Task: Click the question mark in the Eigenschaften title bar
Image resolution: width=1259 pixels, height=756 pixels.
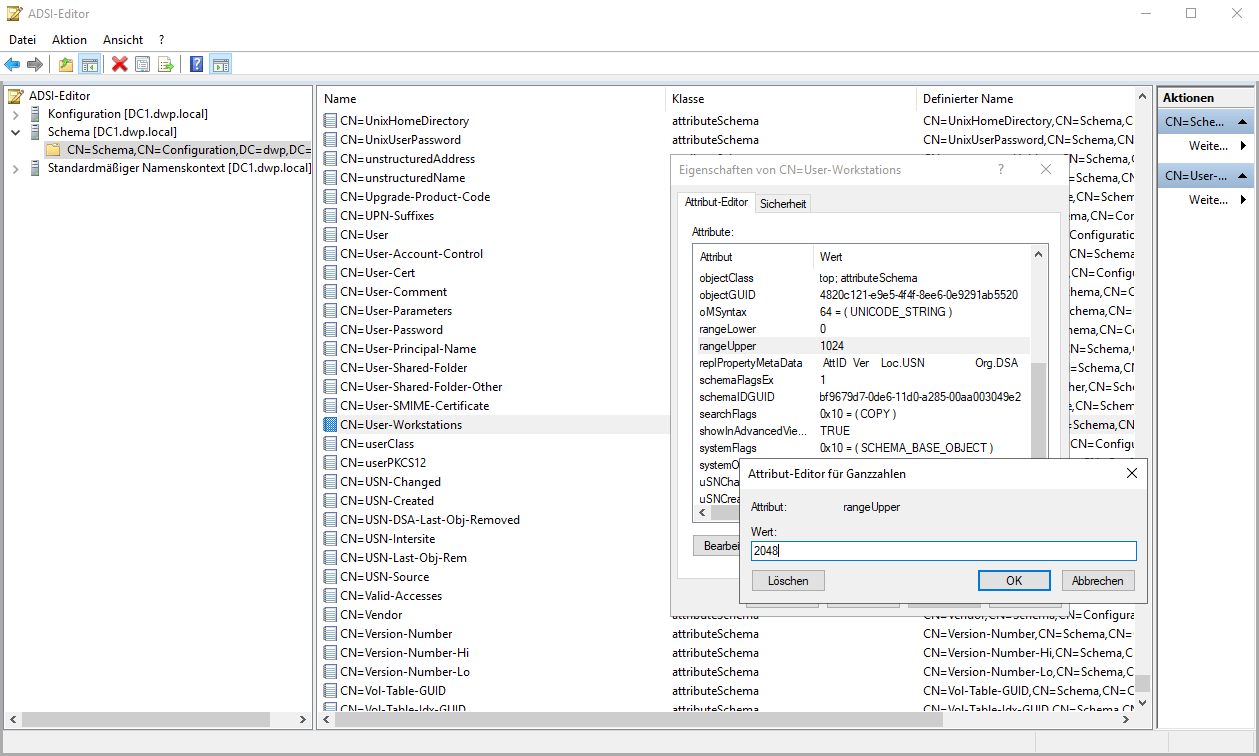Action: pyautogui.click(x=1000, y=170)
